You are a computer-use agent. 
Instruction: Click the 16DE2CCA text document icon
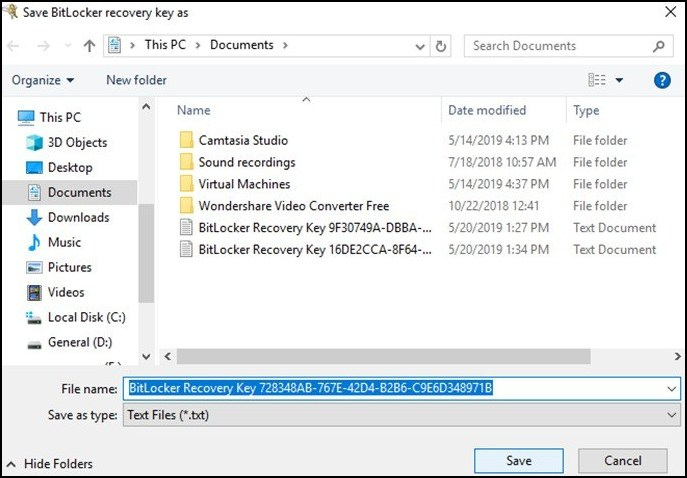[x=187, y=250]
